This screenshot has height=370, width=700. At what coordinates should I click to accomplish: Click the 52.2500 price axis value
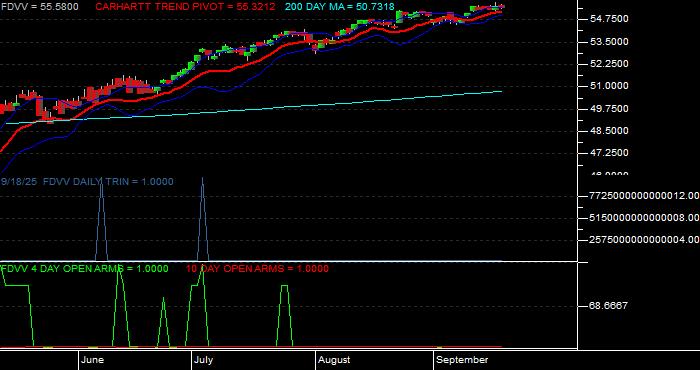[609, 64]
